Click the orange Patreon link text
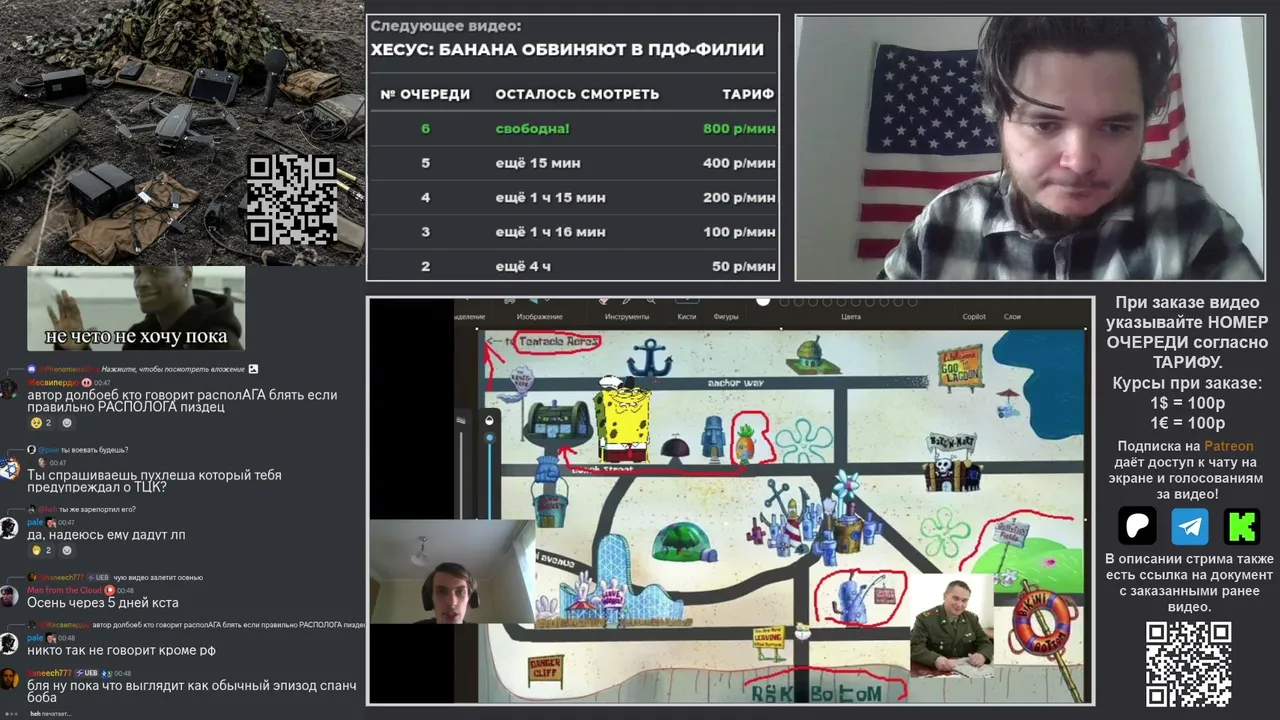The width and height of the screenshot is (1280, 720). tap(1228, 446)
